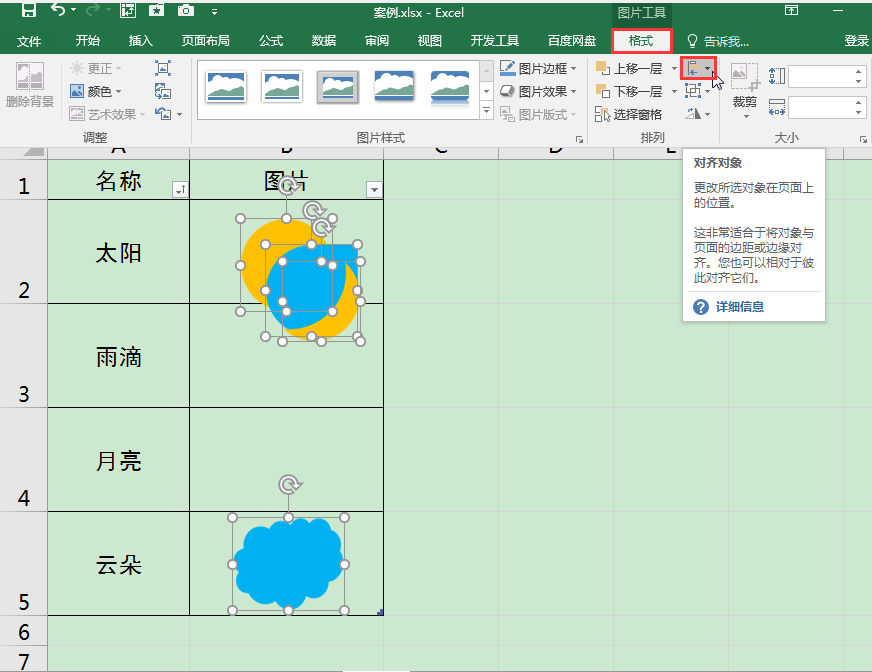Open the Size group dialog launcher
872x672 pixels.
click(x=863, y=139)
